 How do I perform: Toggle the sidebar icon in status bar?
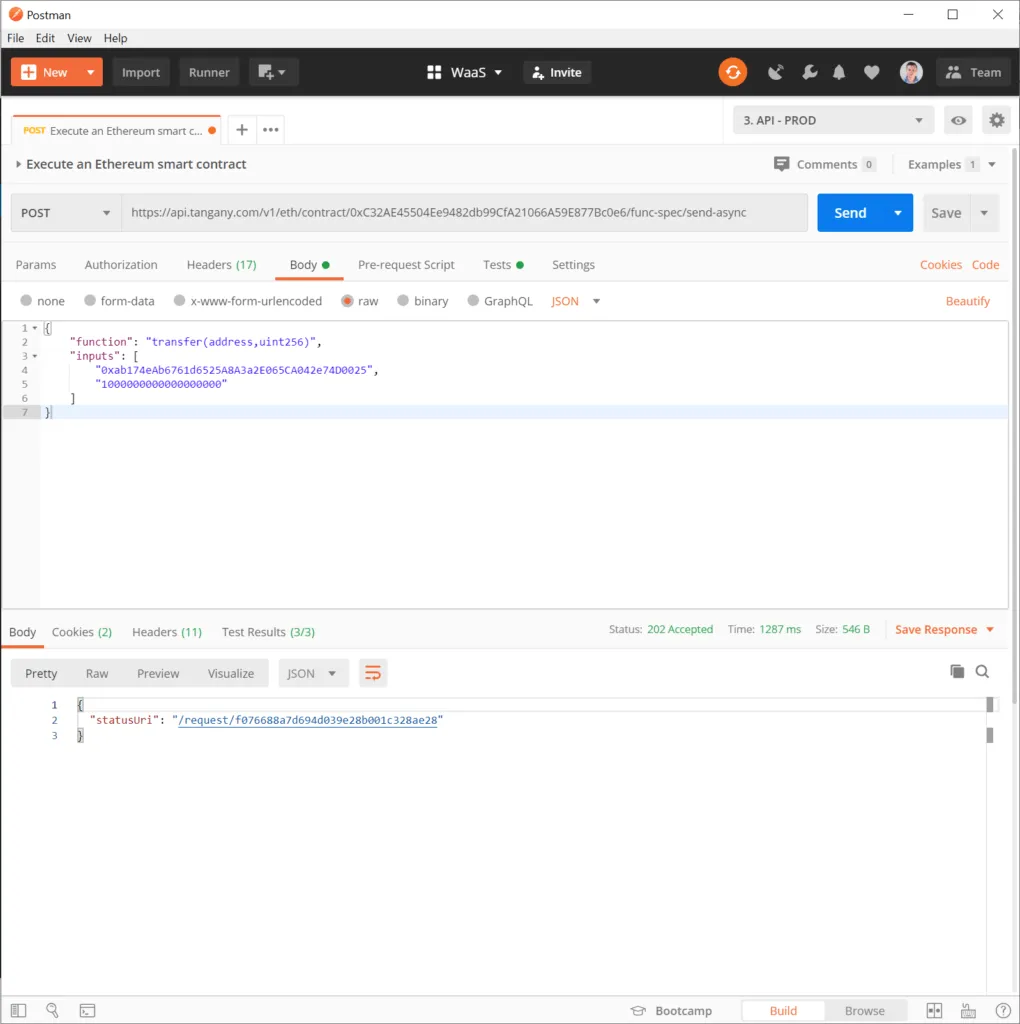[18, 1010]
